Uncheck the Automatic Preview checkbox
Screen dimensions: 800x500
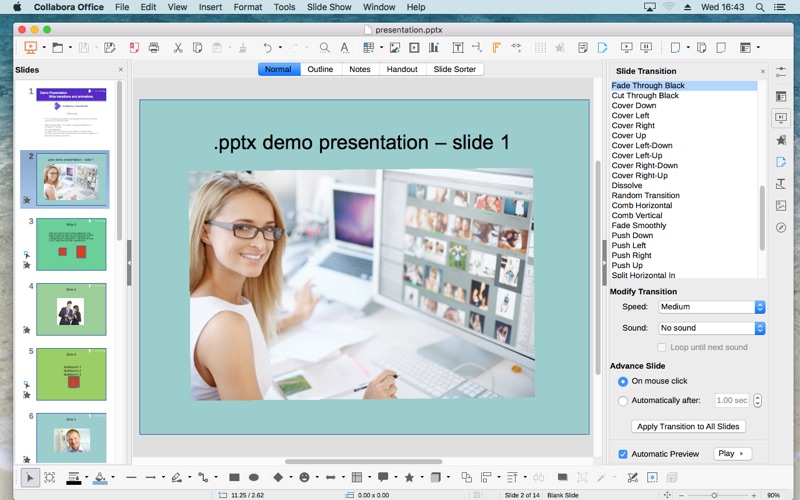point(622,454)
